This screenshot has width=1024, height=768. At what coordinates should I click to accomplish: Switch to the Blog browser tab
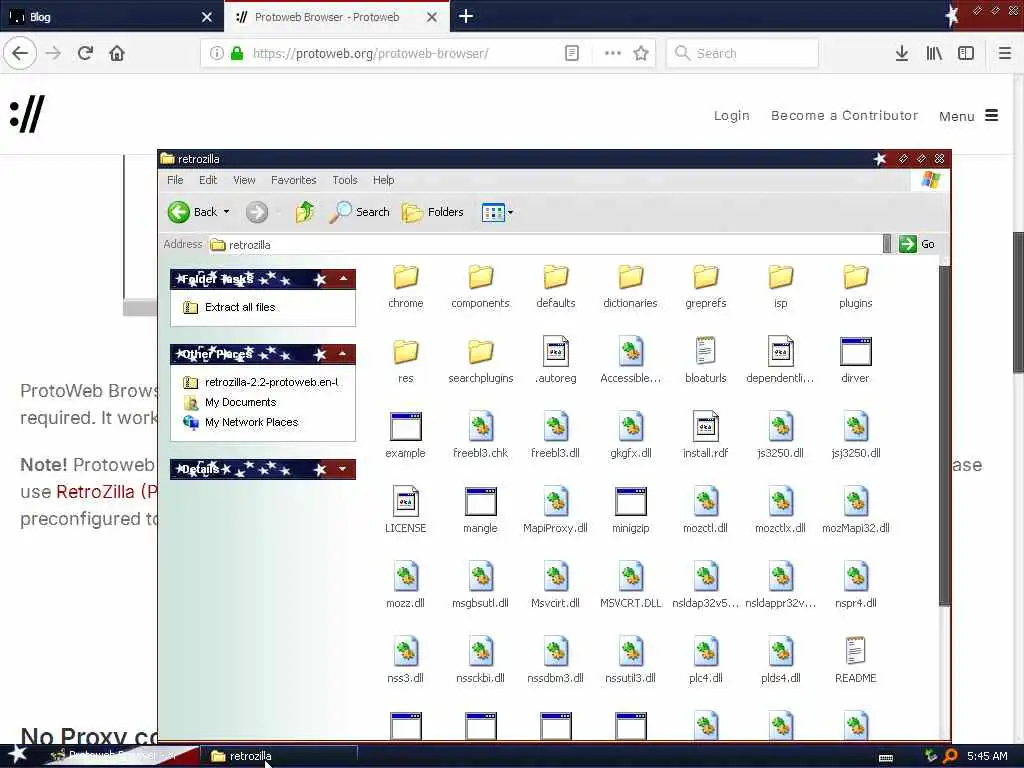click(x=112, y=17)
